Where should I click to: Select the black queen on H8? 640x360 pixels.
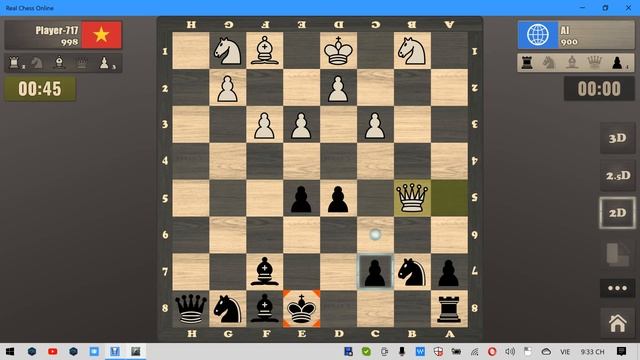[x=191, y=309]
